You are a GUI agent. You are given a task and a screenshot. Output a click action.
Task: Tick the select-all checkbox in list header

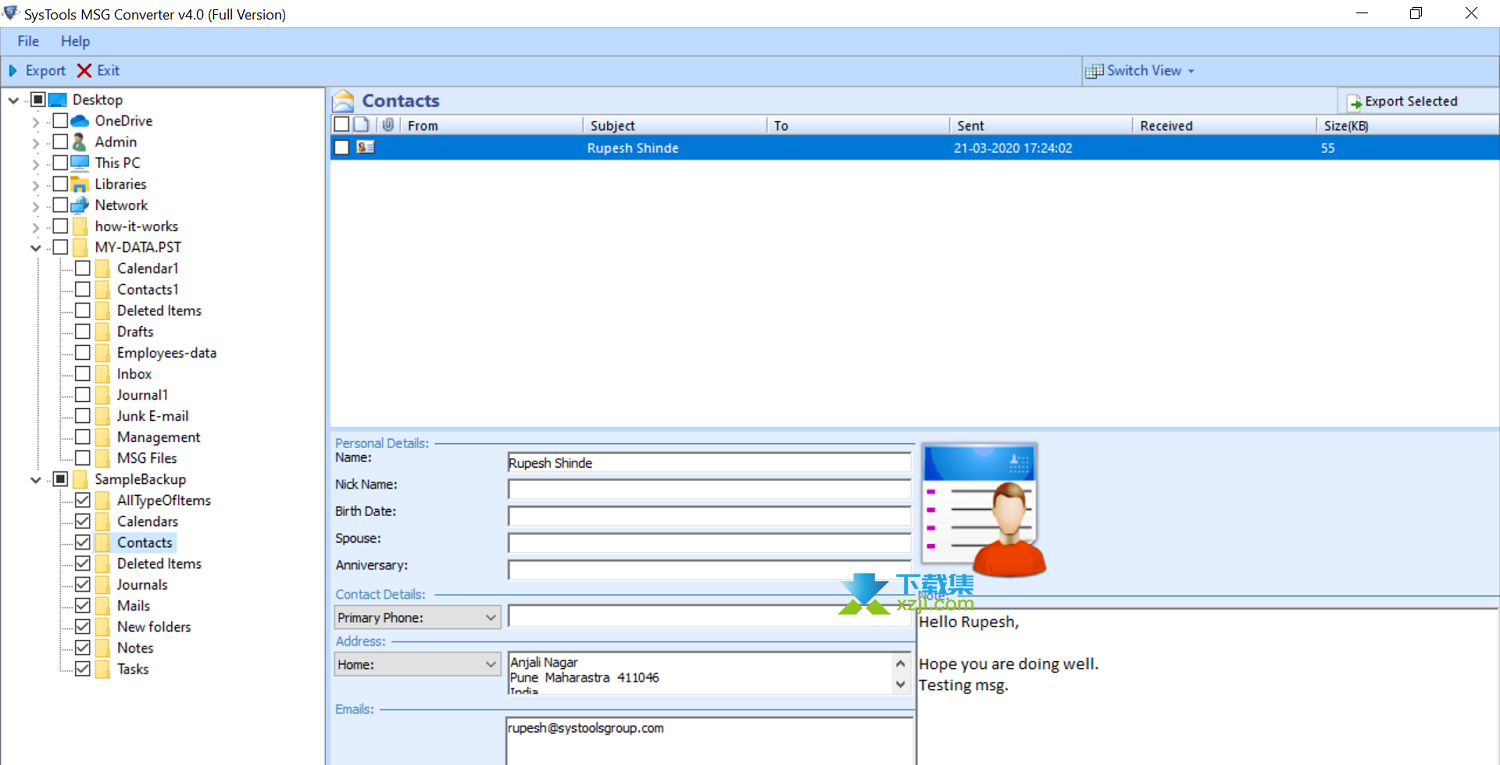point(342,125)
